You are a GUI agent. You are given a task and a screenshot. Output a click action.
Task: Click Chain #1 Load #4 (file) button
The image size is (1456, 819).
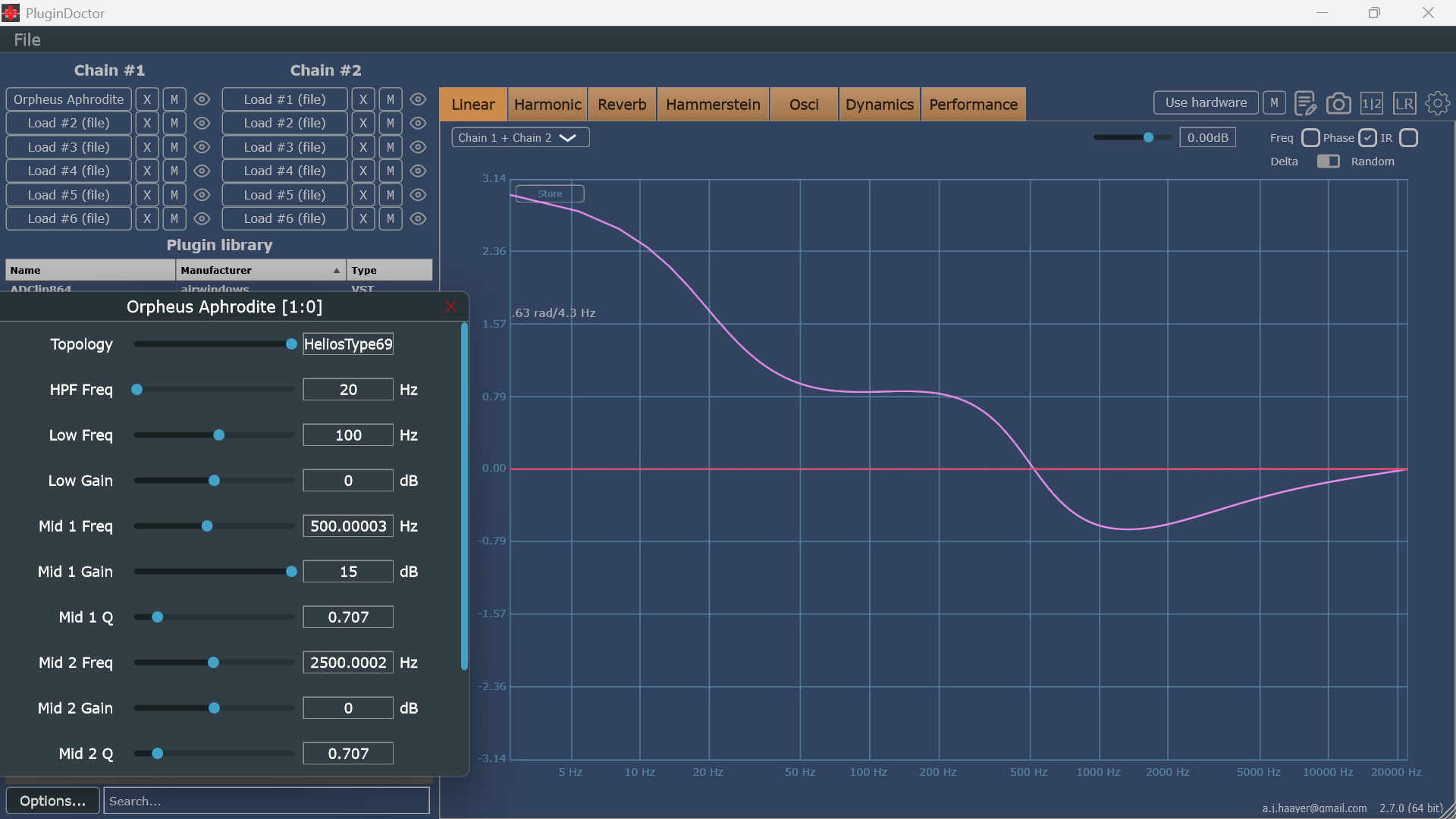[x=69, y=171]
